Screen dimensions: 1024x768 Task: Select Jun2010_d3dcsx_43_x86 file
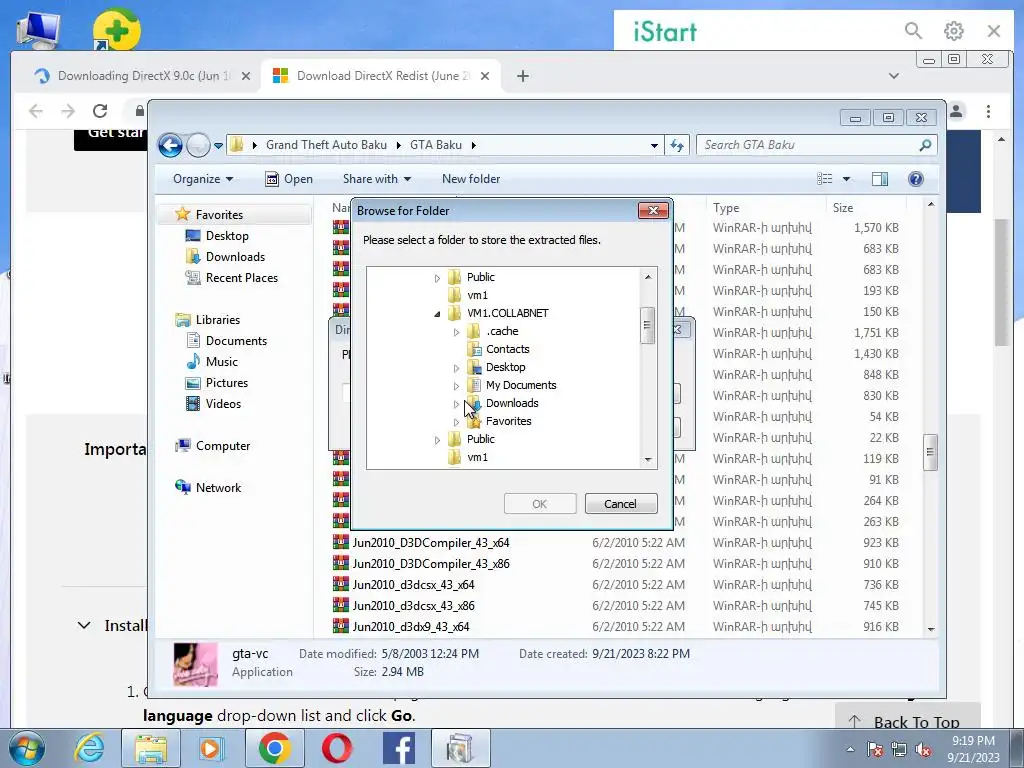[413, 605]
